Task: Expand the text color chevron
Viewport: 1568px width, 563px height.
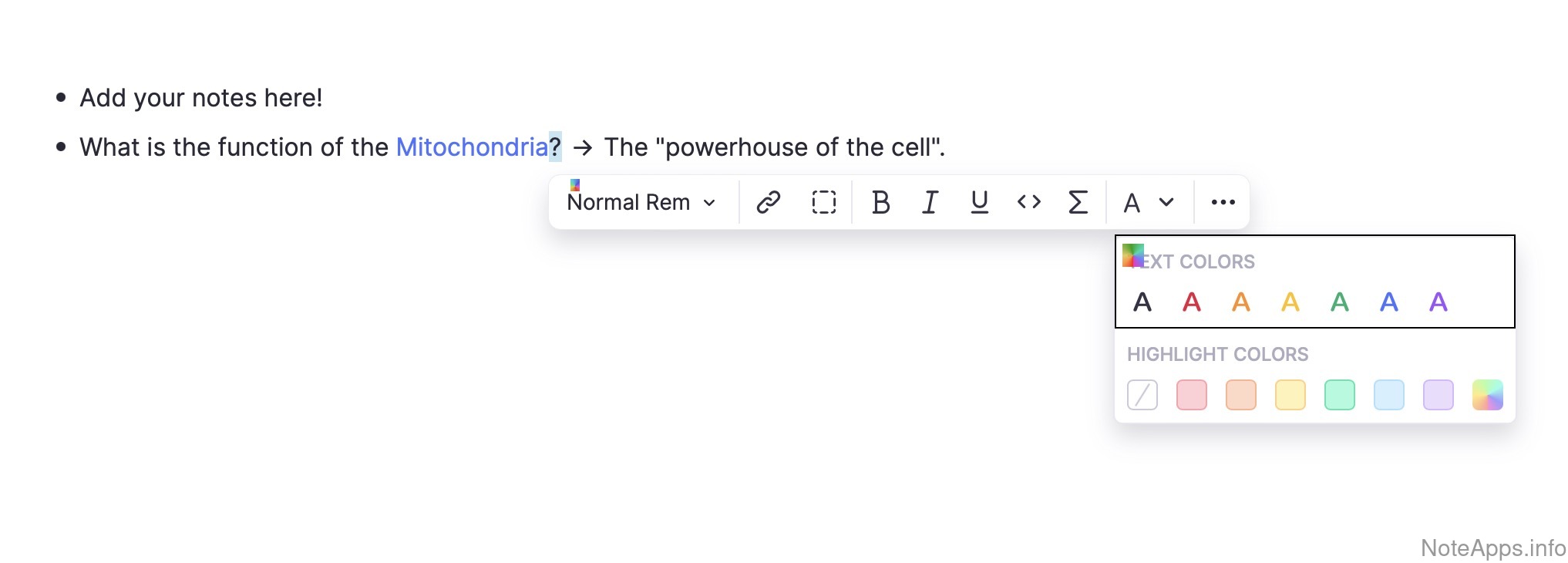Action: pyautogui.click(x=1166, y=202)
